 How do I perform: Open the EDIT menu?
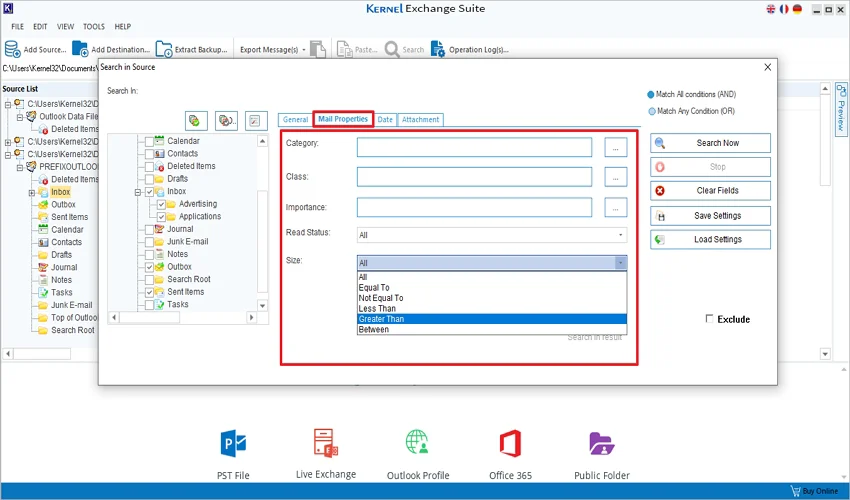click(40, 27)
